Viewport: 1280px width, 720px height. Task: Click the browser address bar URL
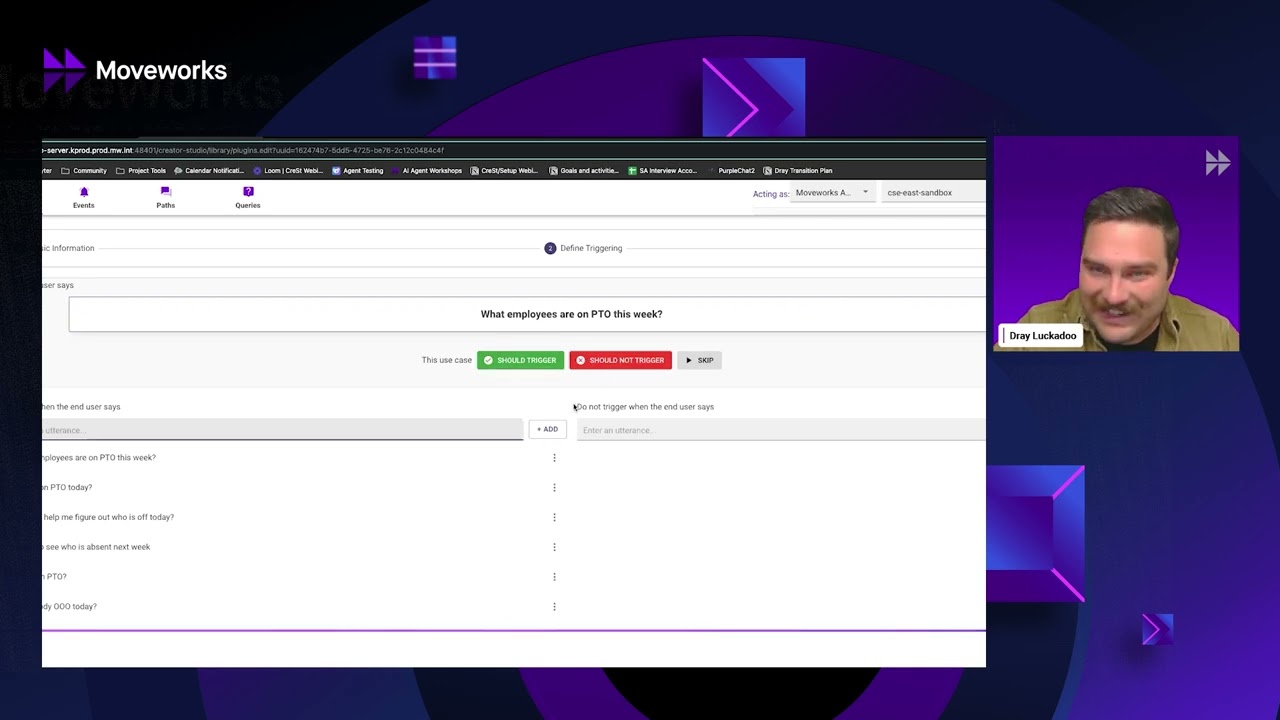pyautogui.click(x=243, y=151)
